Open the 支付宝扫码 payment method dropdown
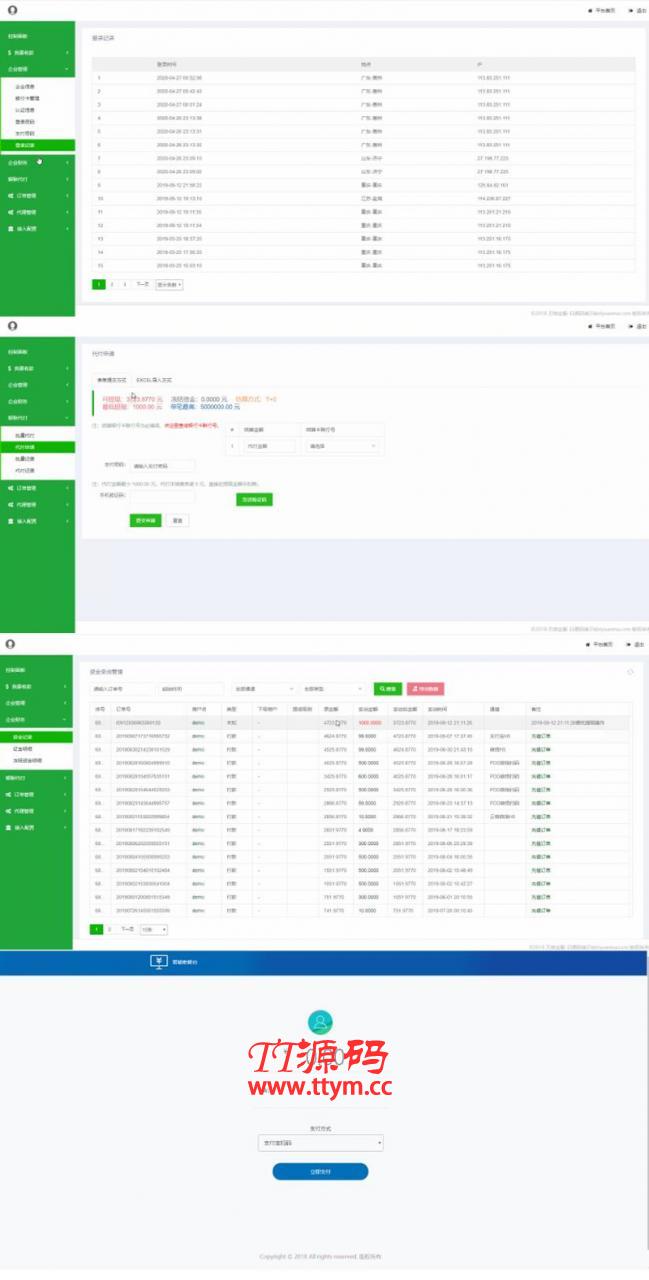 [320, 1143]
